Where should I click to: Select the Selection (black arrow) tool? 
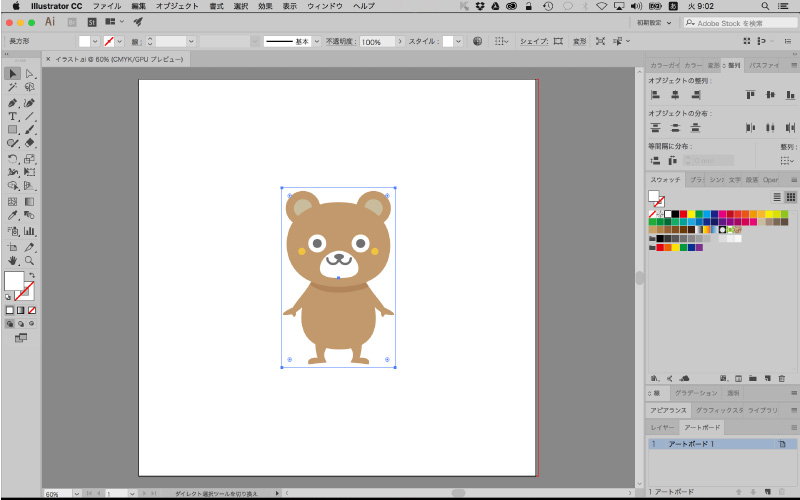12,74
